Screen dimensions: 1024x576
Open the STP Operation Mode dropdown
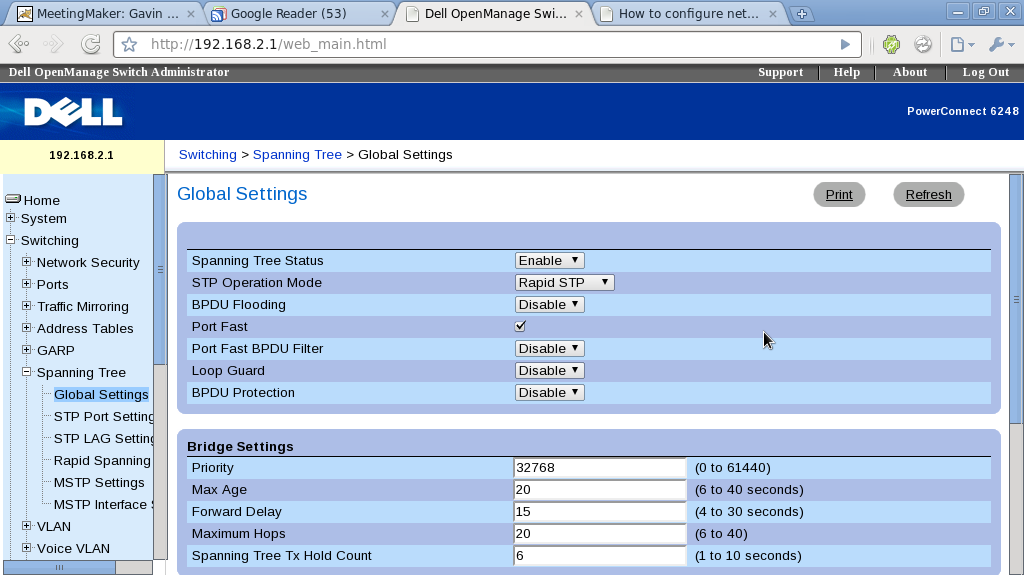click(x=564, y=283)
